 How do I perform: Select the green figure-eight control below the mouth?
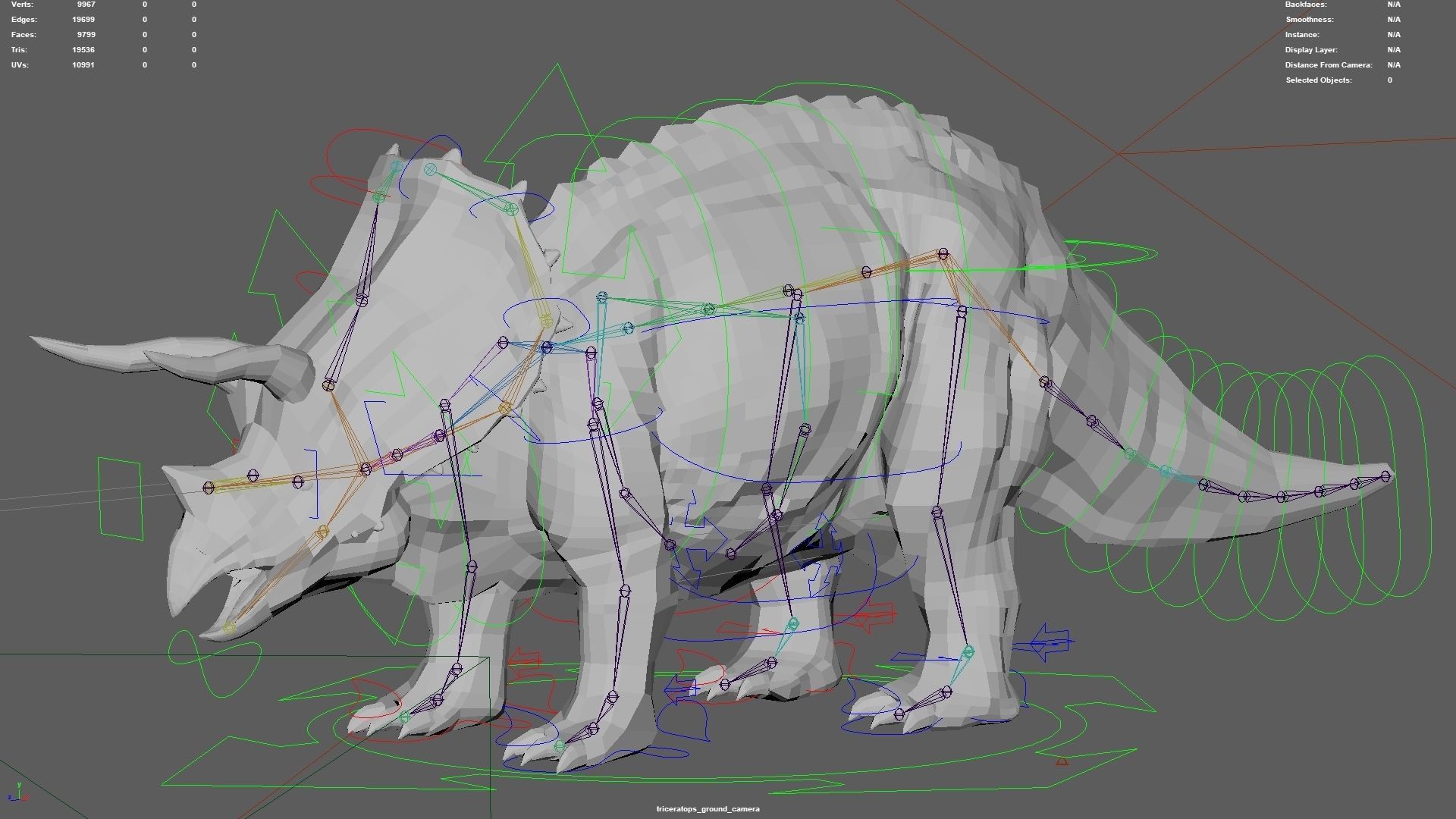[x=215, y=664]
